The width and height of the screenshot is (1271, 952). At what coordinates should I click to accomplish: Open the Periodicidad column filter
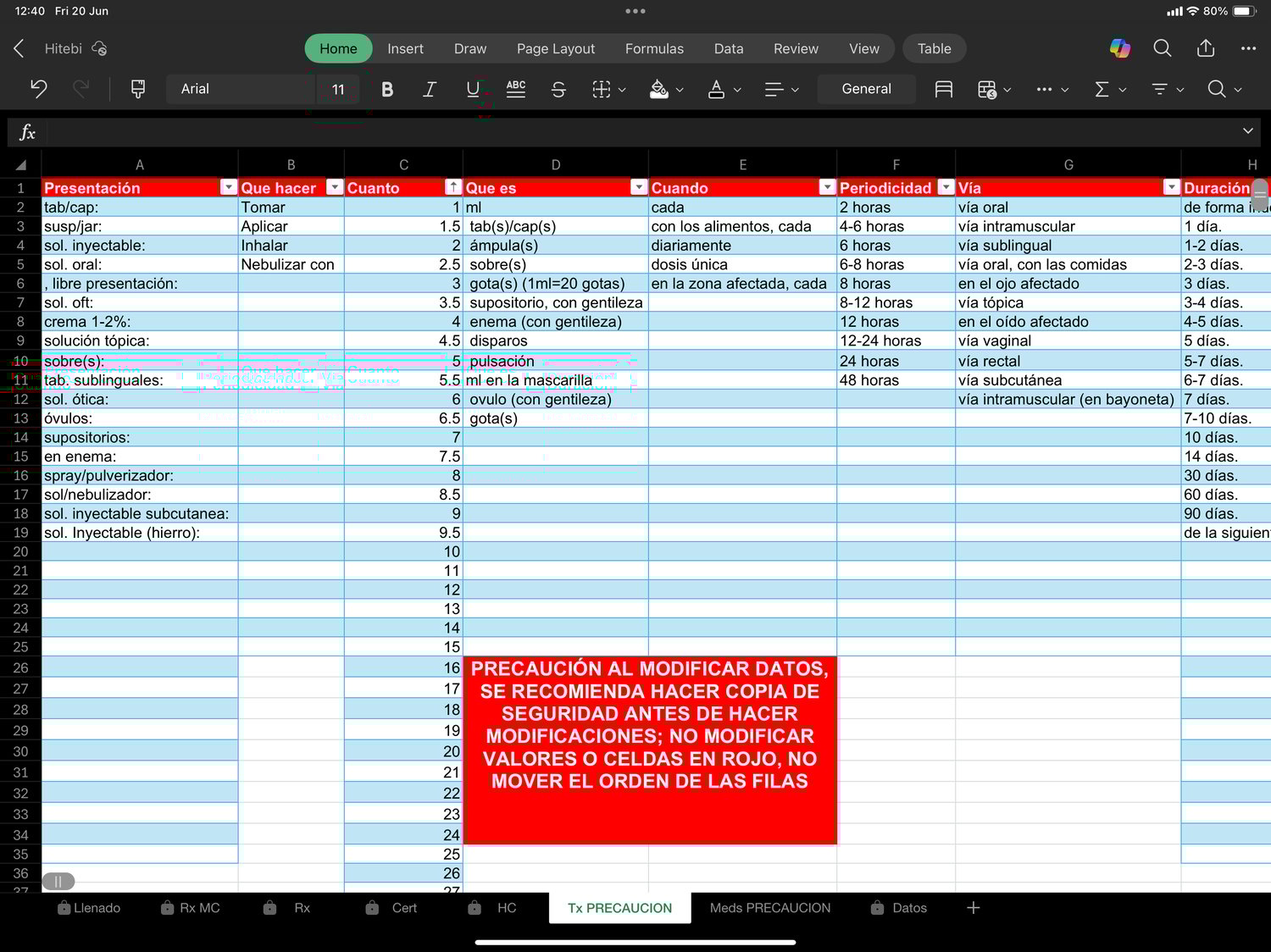(x=946, y=187)
